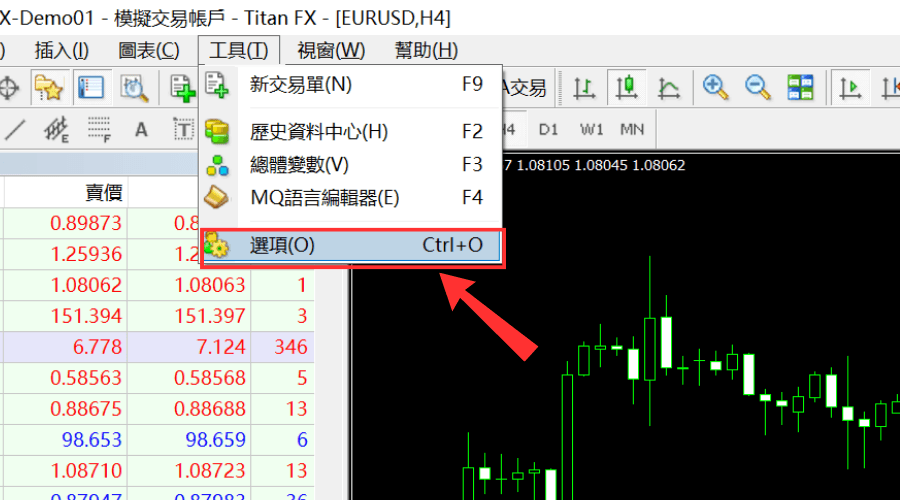The width and height of the screenshot is (900, 500).
Task: Switch to line chart icon
Action: [x=669, y=88]
